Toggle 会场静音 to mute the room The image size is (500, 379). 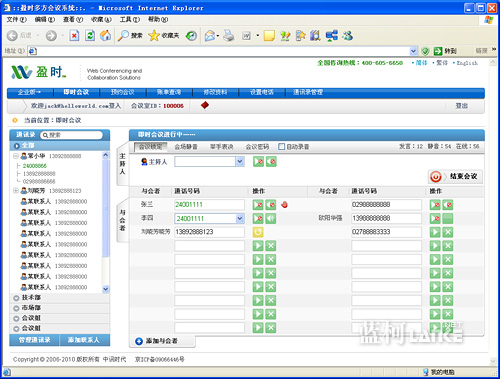click(x=186, y=147)
